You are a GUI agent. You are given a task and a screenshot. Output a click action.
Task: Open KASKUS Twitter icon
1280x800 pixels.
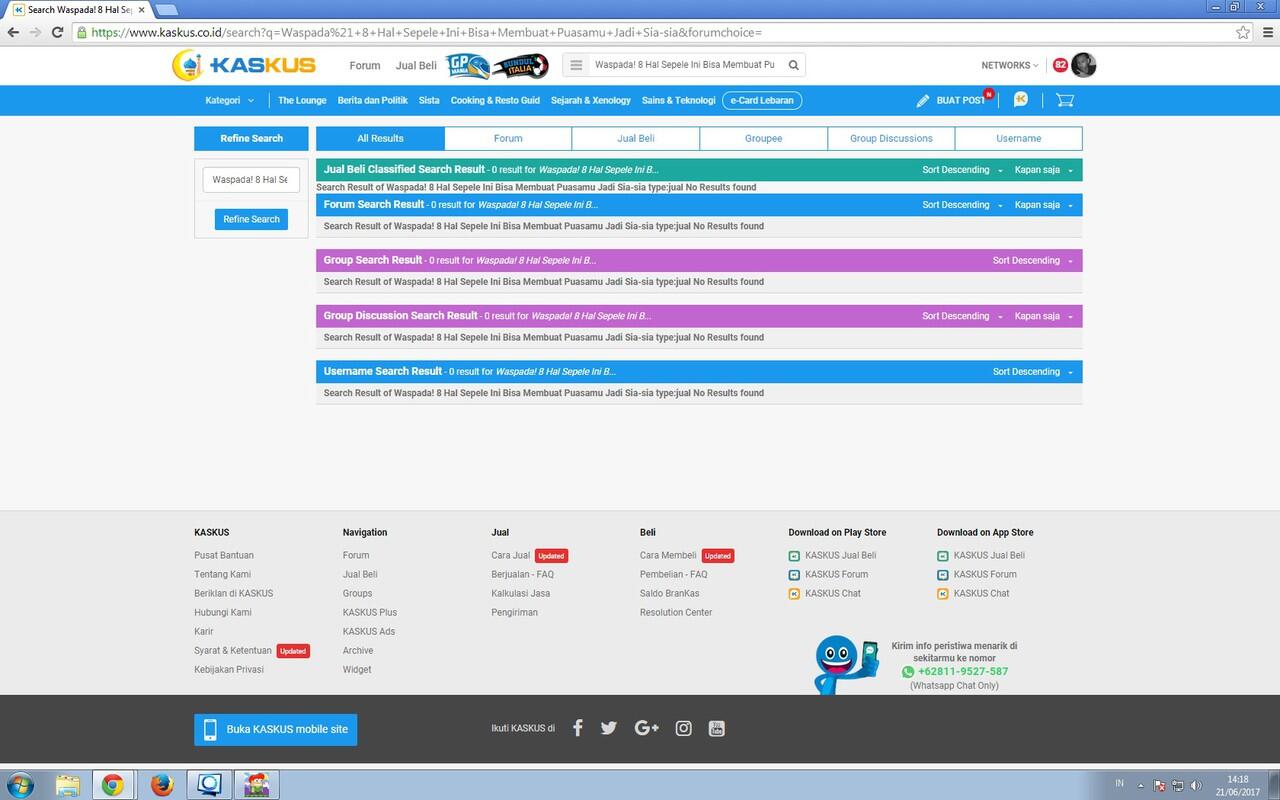point(608,728)
